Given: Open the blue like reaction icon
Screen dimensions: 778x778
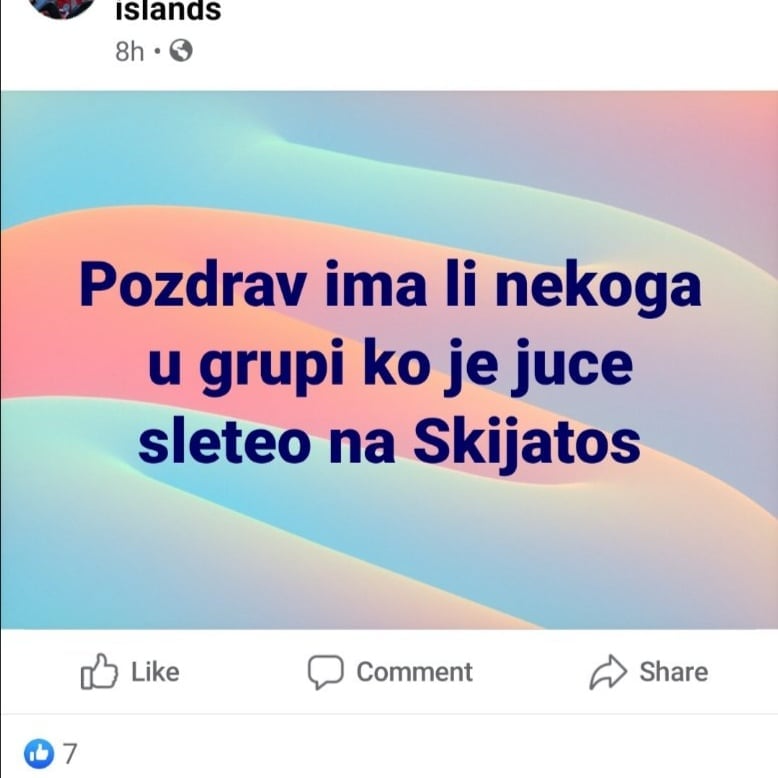Looking at the screenshot, I should pos(39,753).
